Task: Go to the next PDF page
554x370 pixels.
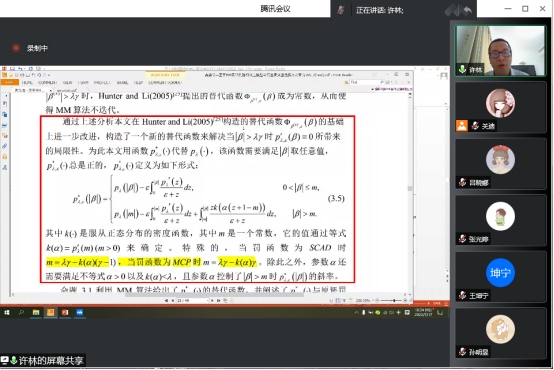Action: (212, 300)
